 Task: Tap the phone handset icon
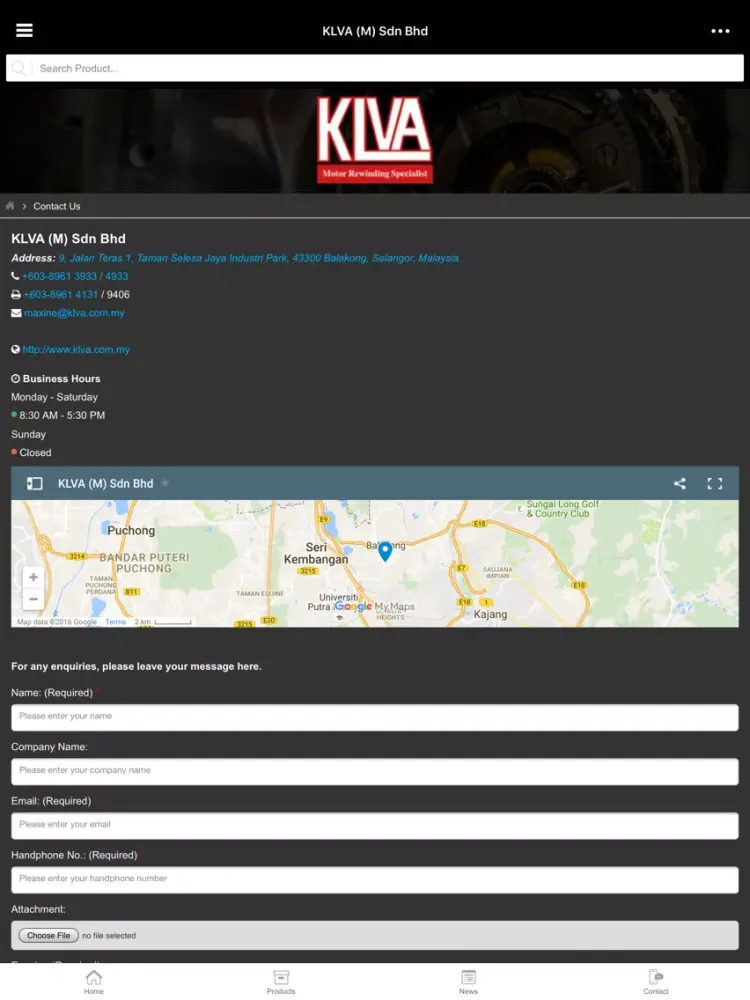click(x=15, y=276)
